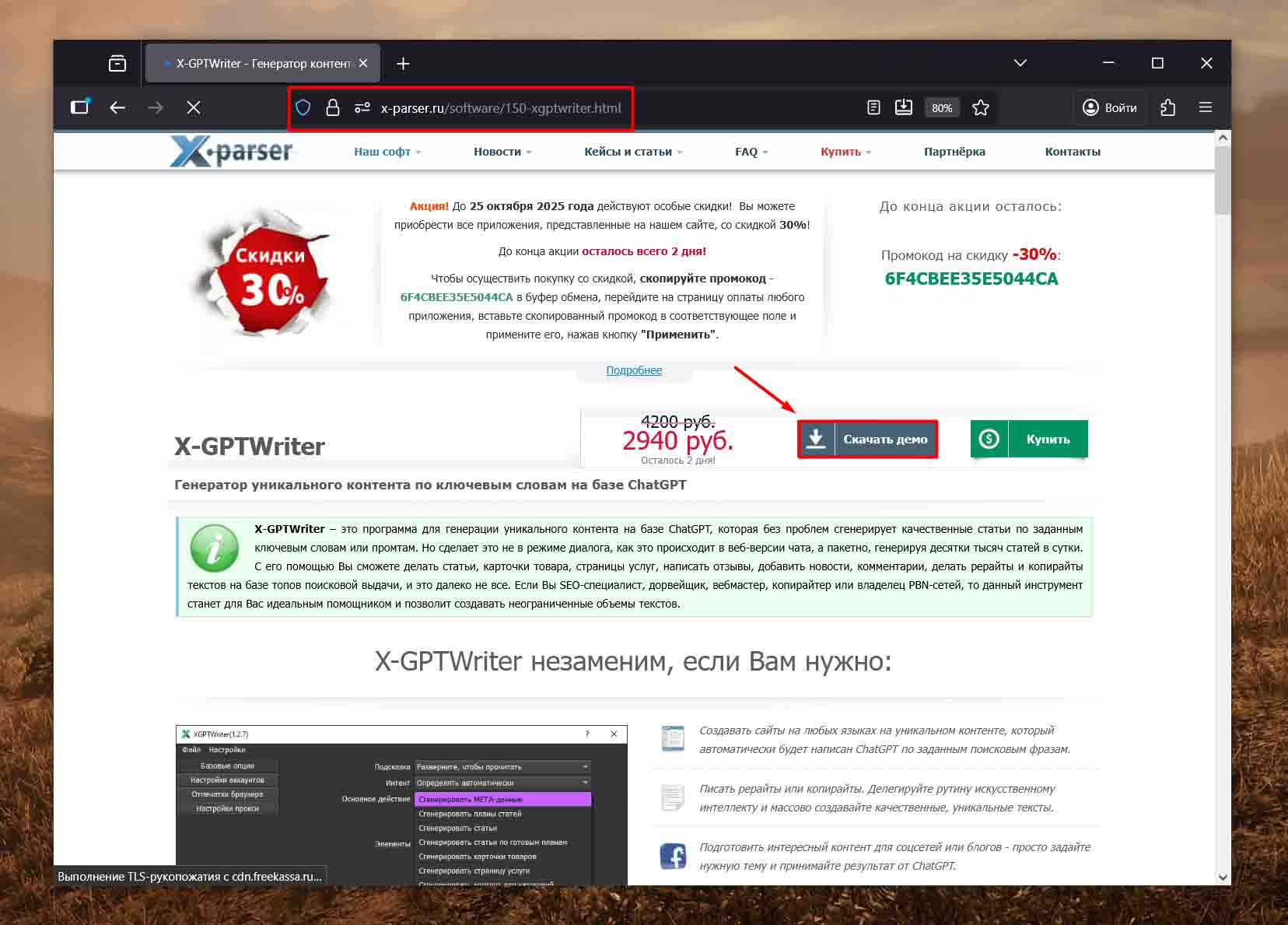Click the "Скачать демо" button
This screenshot has height=925, width=1288.
click(x=868, y=440)
